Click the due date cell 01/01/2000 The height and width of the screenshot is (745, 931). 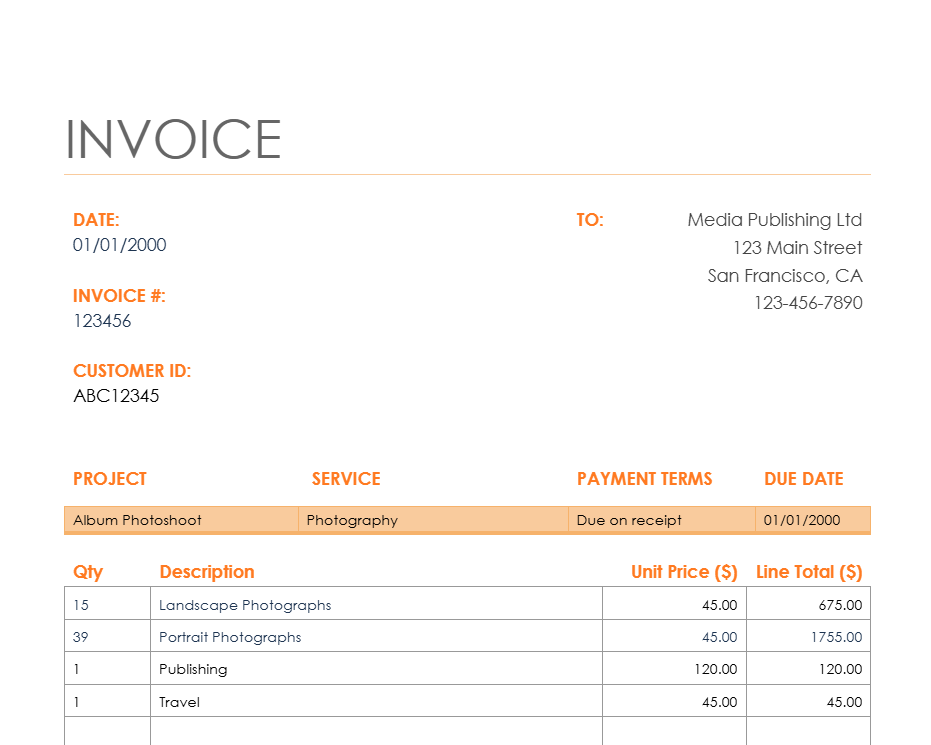[813, 520]
